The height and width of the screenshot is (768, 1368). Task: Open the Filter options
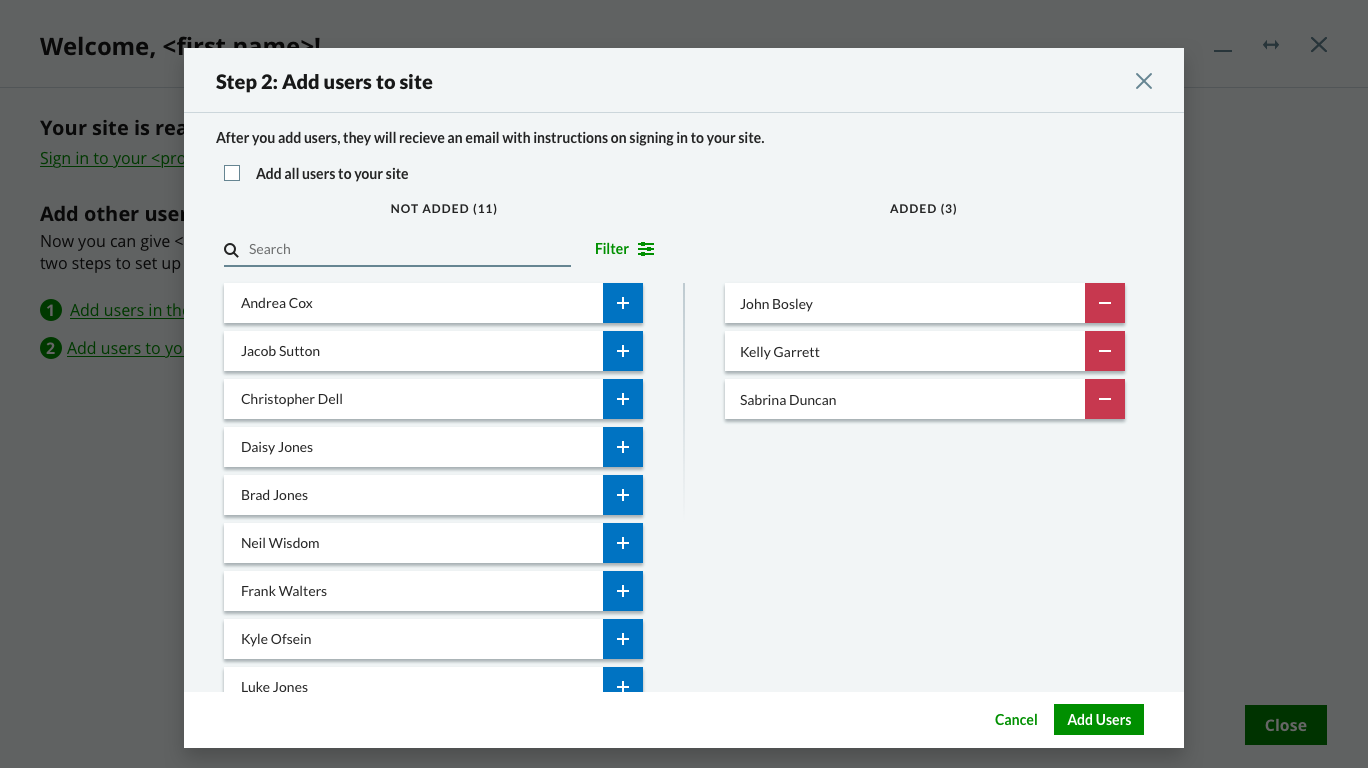624,248
